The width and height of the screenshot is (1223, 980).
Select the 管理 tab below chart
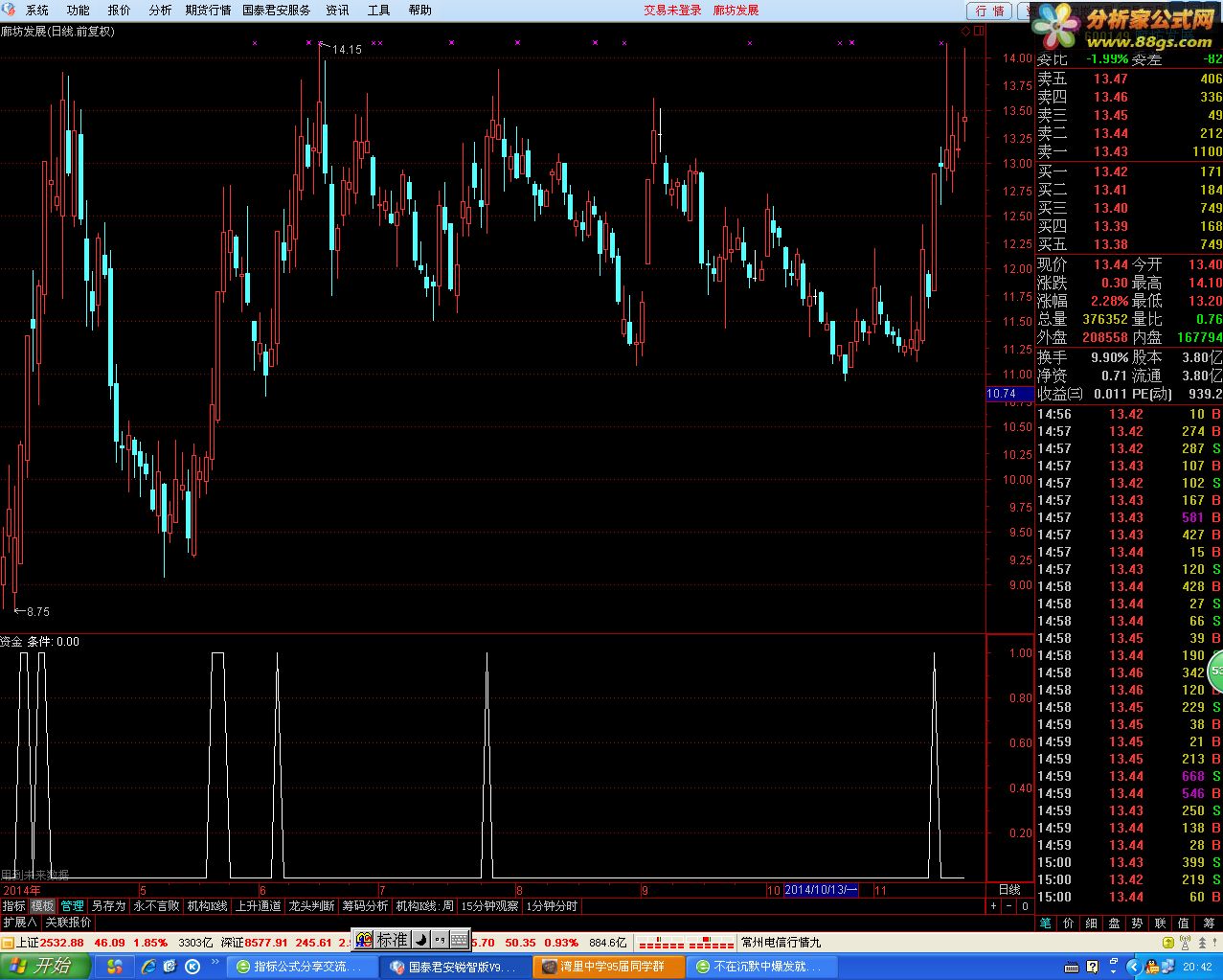pos(72,905)
